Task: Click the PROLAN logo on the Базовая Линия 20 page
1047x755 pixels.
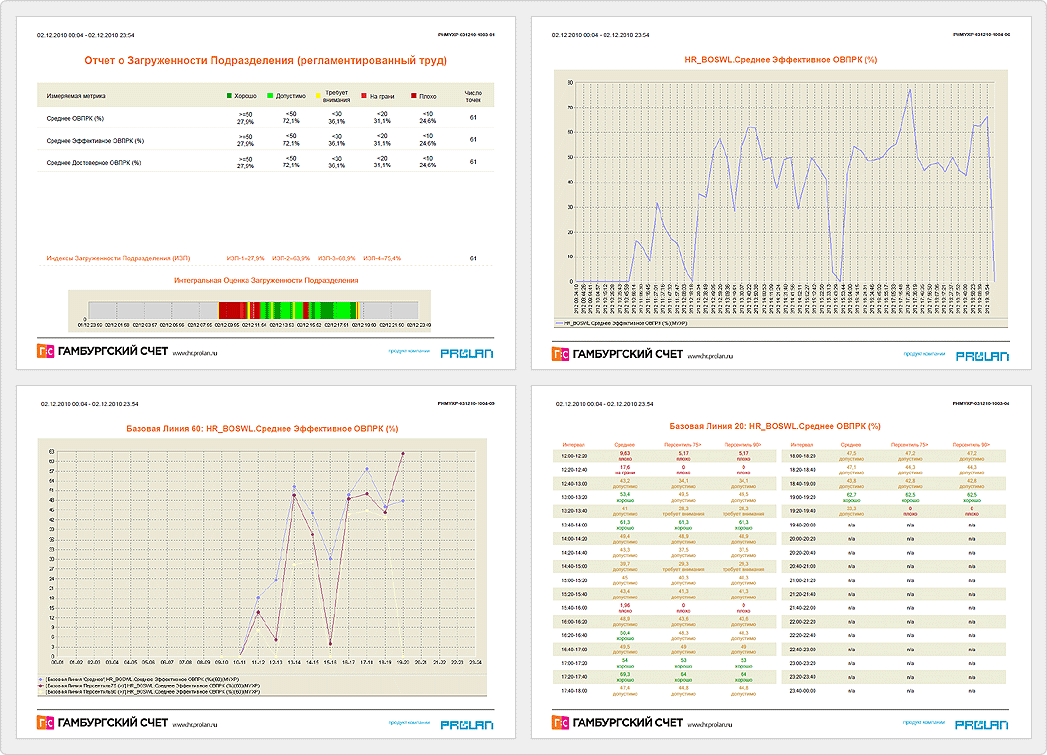Action: coord(982,723)
